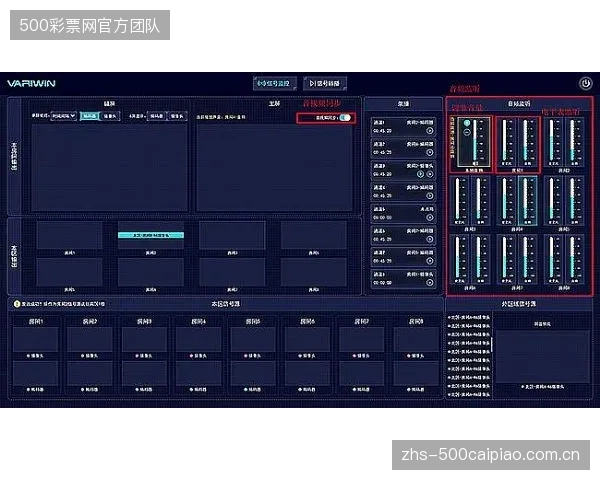Select the 摄像头 button beside the highlighted 编码器

(x=110, y=116)
